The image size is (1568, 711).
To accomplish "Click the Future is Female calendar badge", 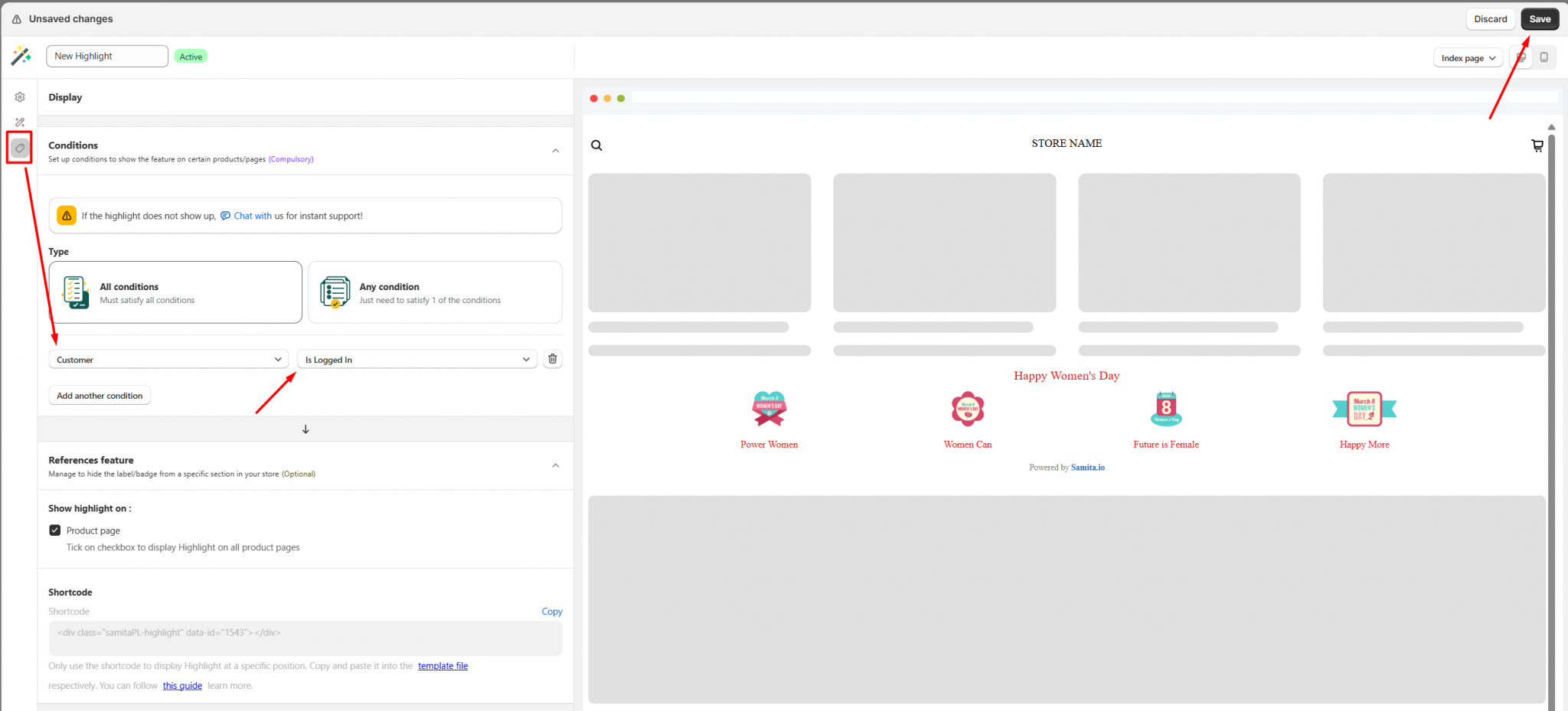I will [1165, 409].
